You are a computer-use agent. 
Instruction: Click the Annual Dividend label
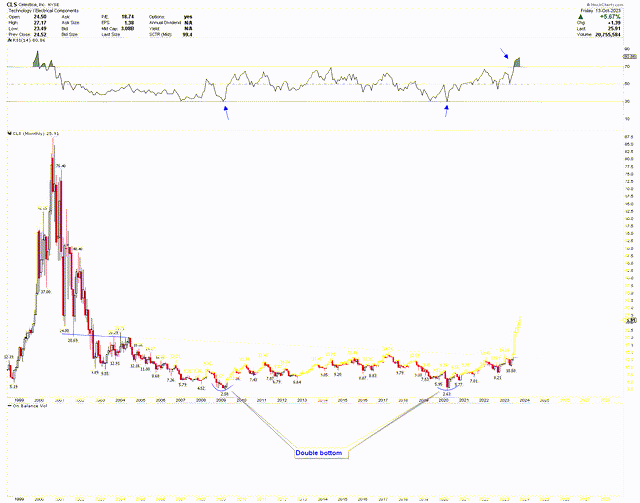[x=164, y=23]
